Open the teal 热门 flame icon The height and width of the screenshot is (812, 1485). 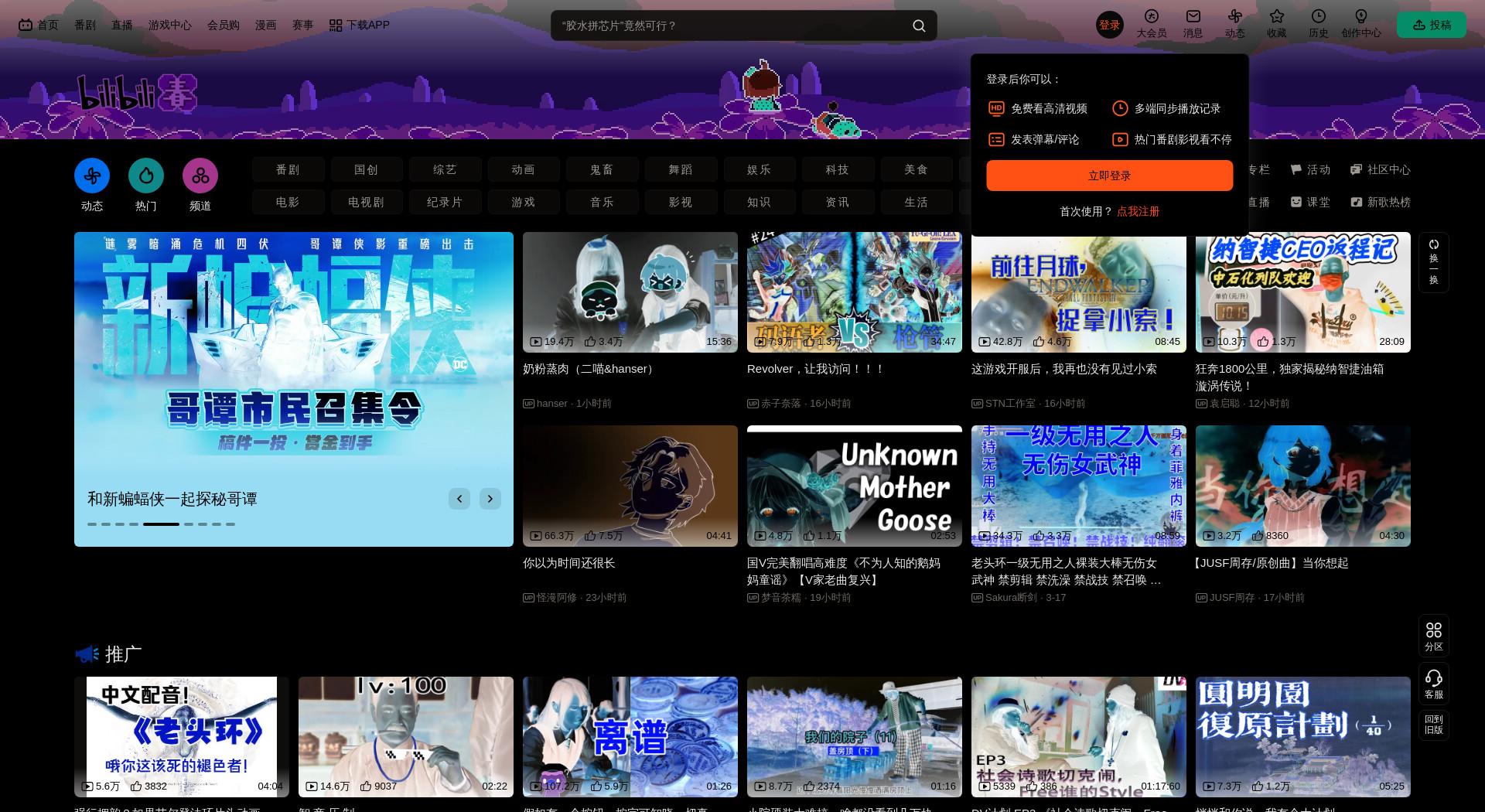pyautogui.click(x=146, y=176)
